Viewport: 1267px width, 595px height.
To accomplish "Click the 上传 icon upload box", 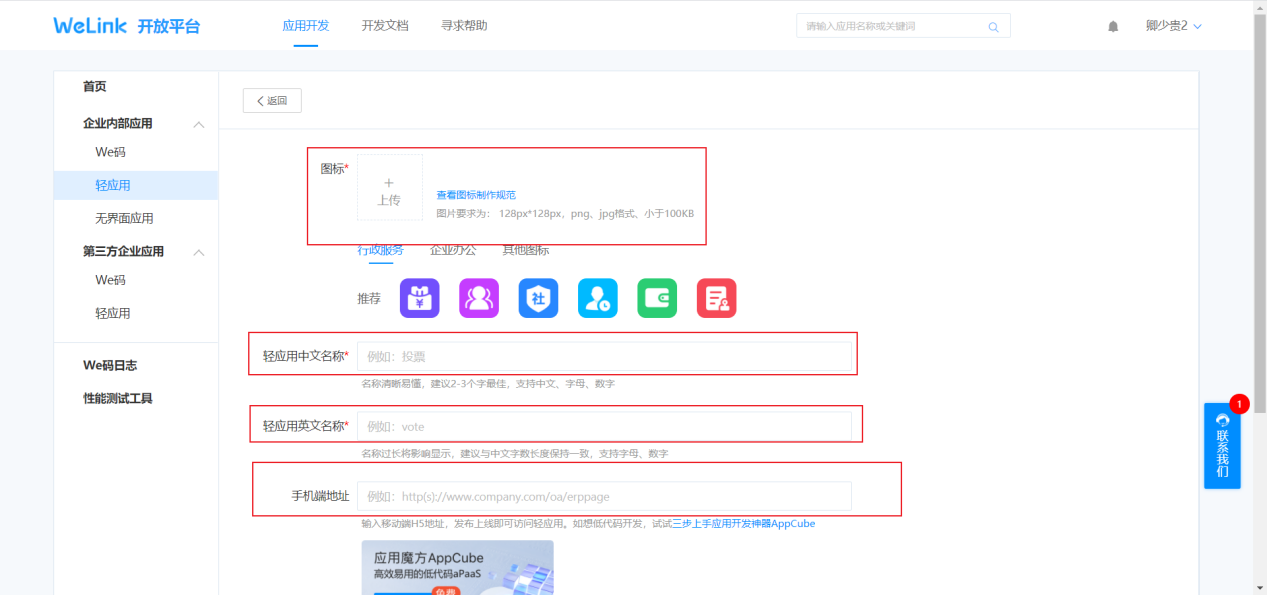I will click(389, 188).
